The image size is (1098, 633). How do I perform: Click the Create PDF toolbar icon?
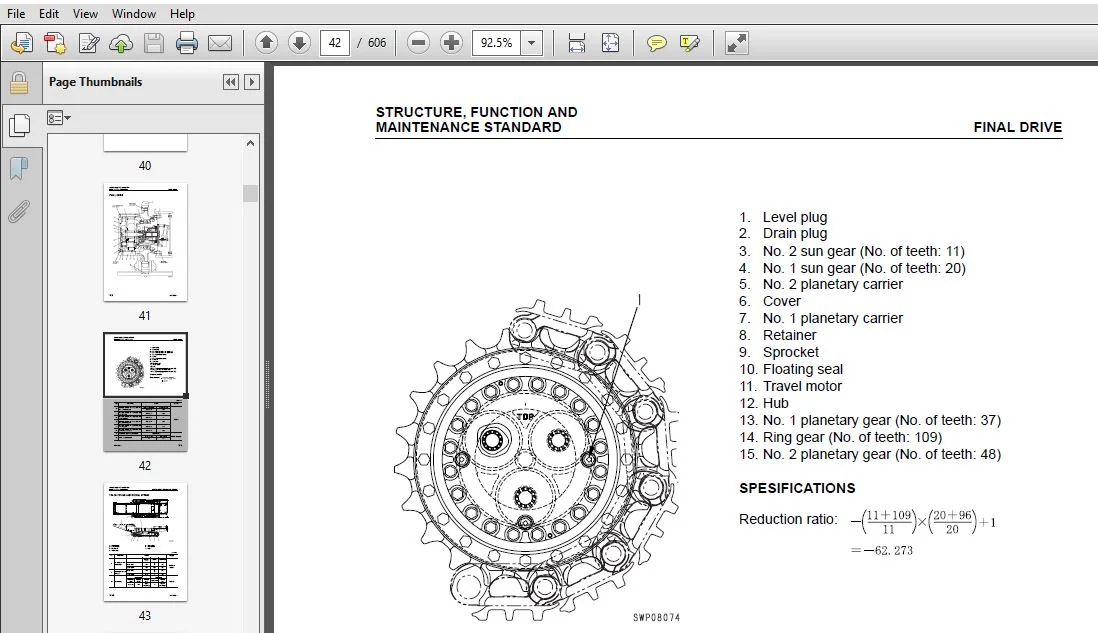[x=55, y=43]
